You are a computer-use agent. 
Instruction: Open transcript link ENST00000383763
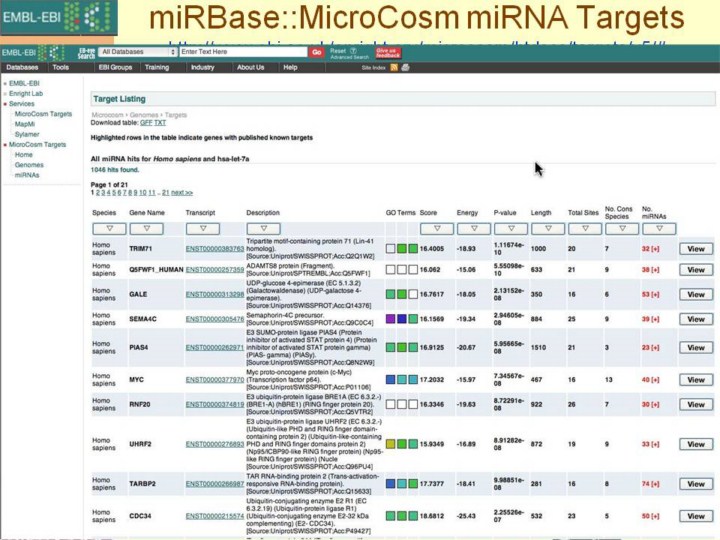pos(214,248)
